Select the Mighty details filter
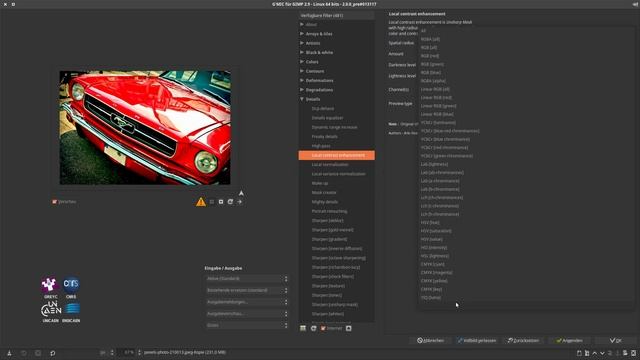Image resolution: width=640 pixels, height=360 pixels. tap(324, 202)
